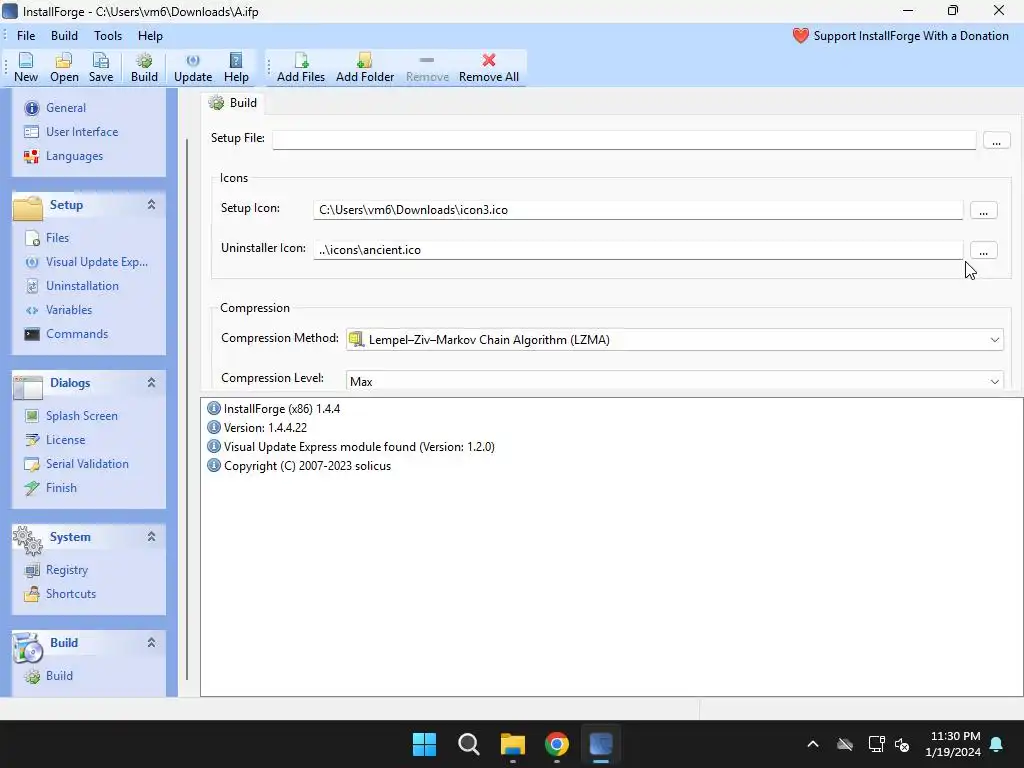Open the Help menu
Viewport: 1024px width, 768px height.
point(150,36)
